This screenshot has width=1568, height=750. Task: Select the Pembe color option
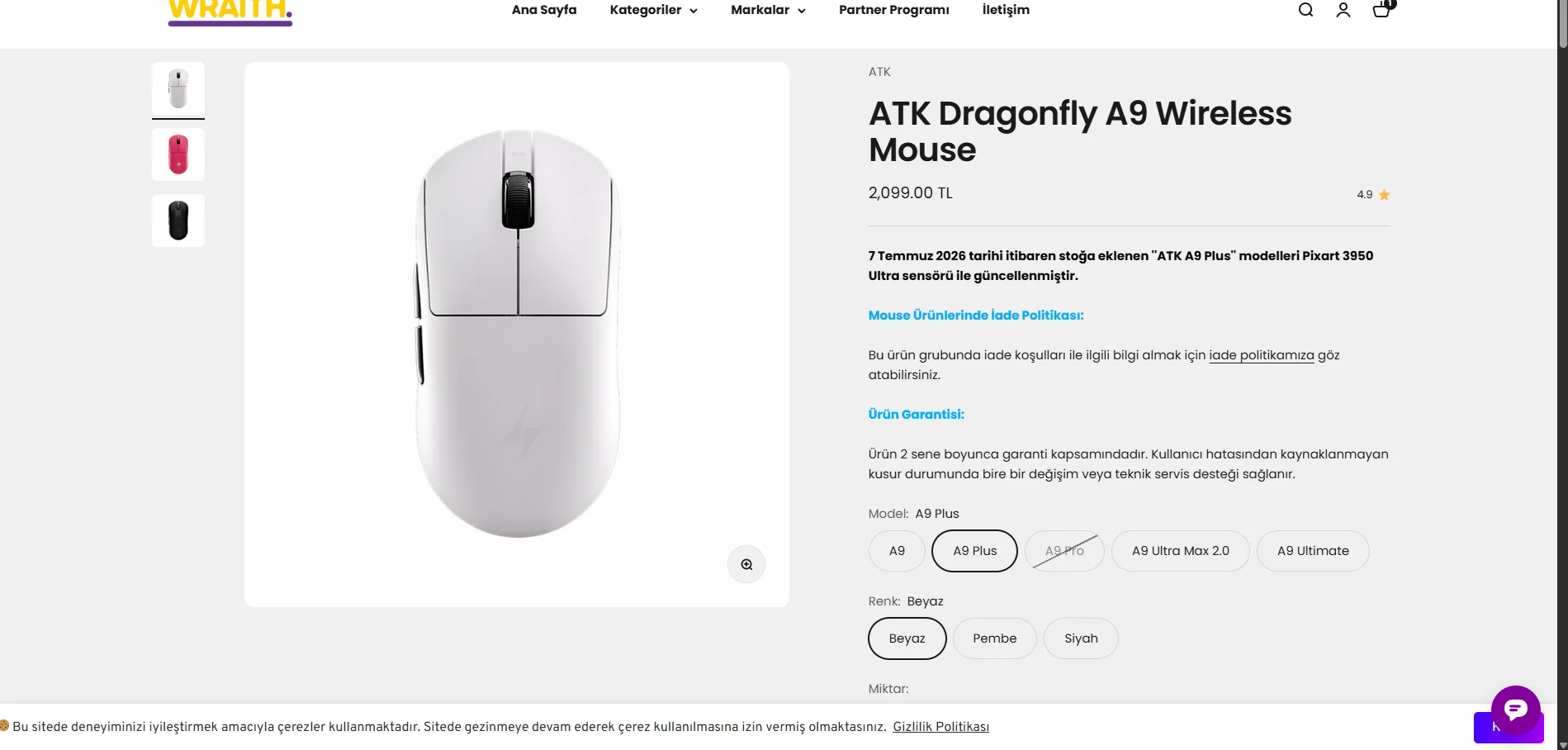click(x=994, y=638)
